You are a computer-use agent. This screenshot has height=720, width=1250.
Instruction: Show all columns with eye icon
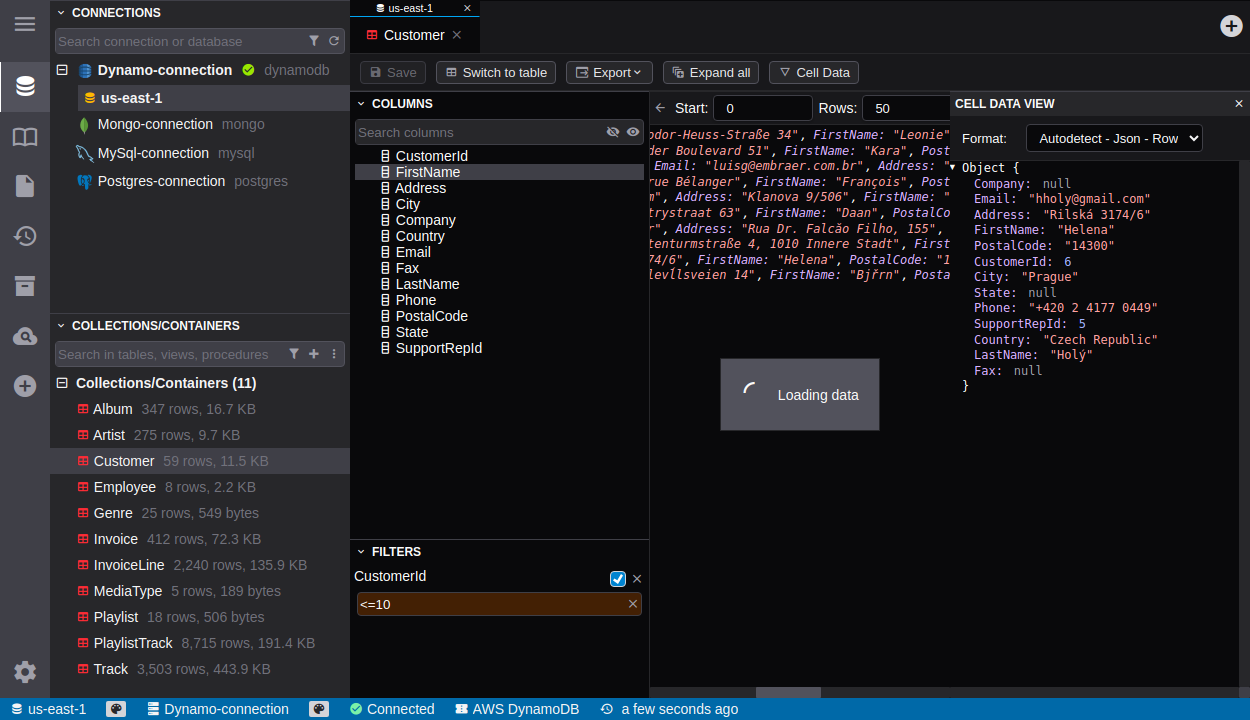click(x=633, y=132)
